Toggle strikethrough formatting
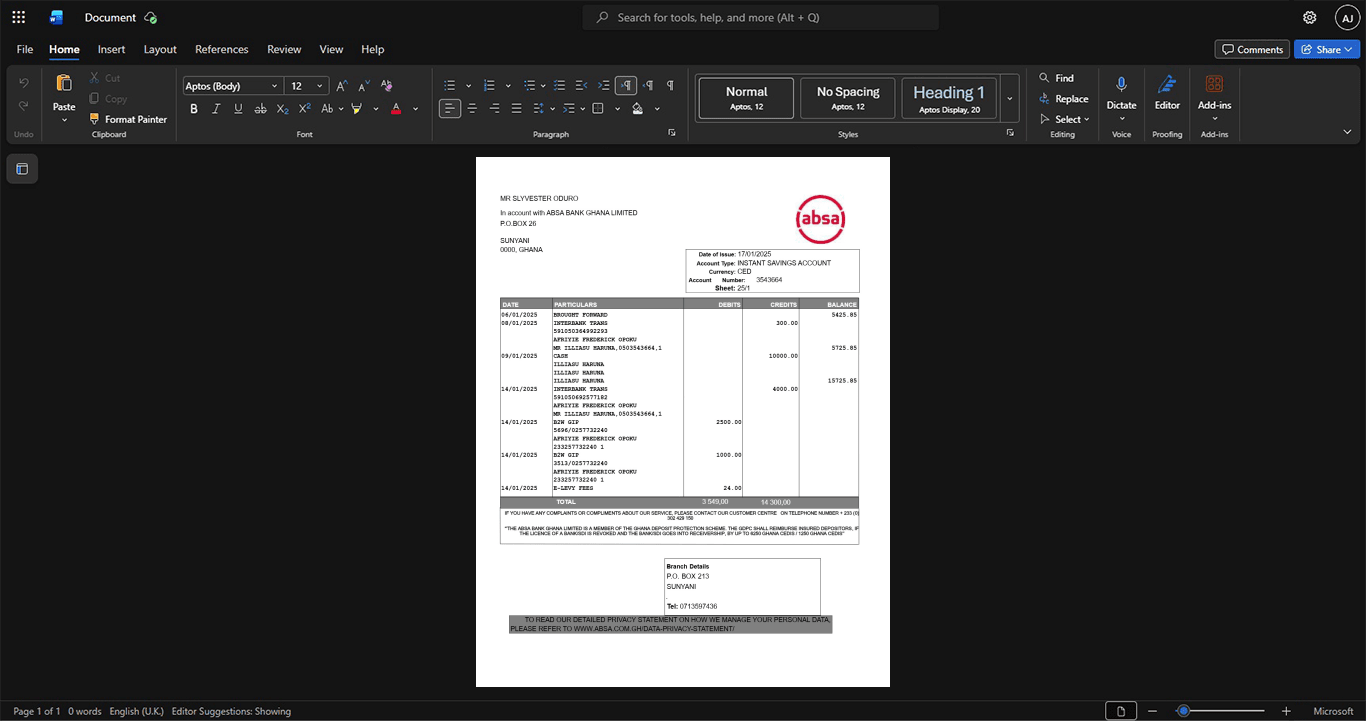 [x=261, y=108]
